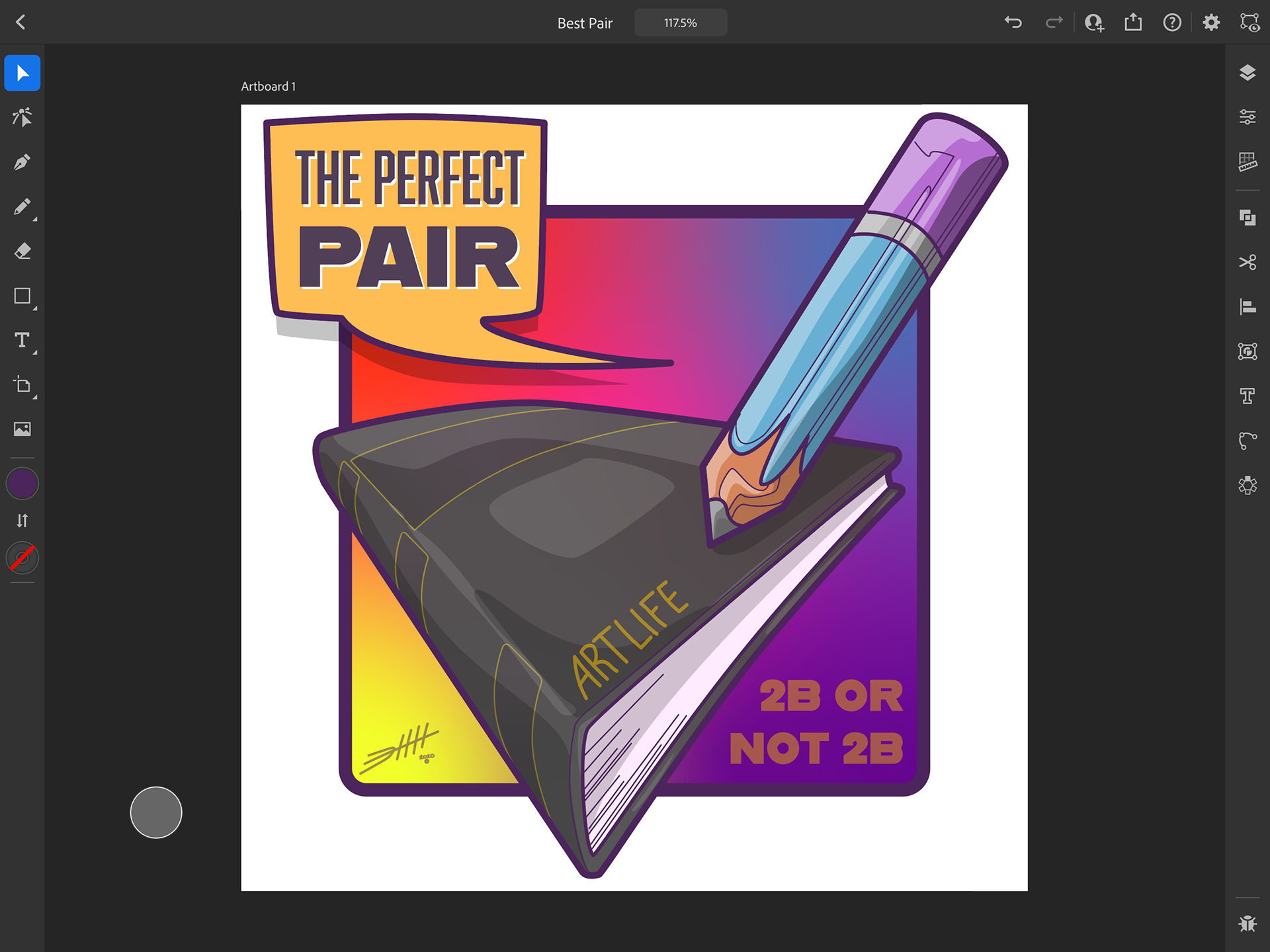The image size is (1270, 952).
Task: Open the zoom percentage 117.5% field
Action: pyautogui.click(x=681, y=22)
